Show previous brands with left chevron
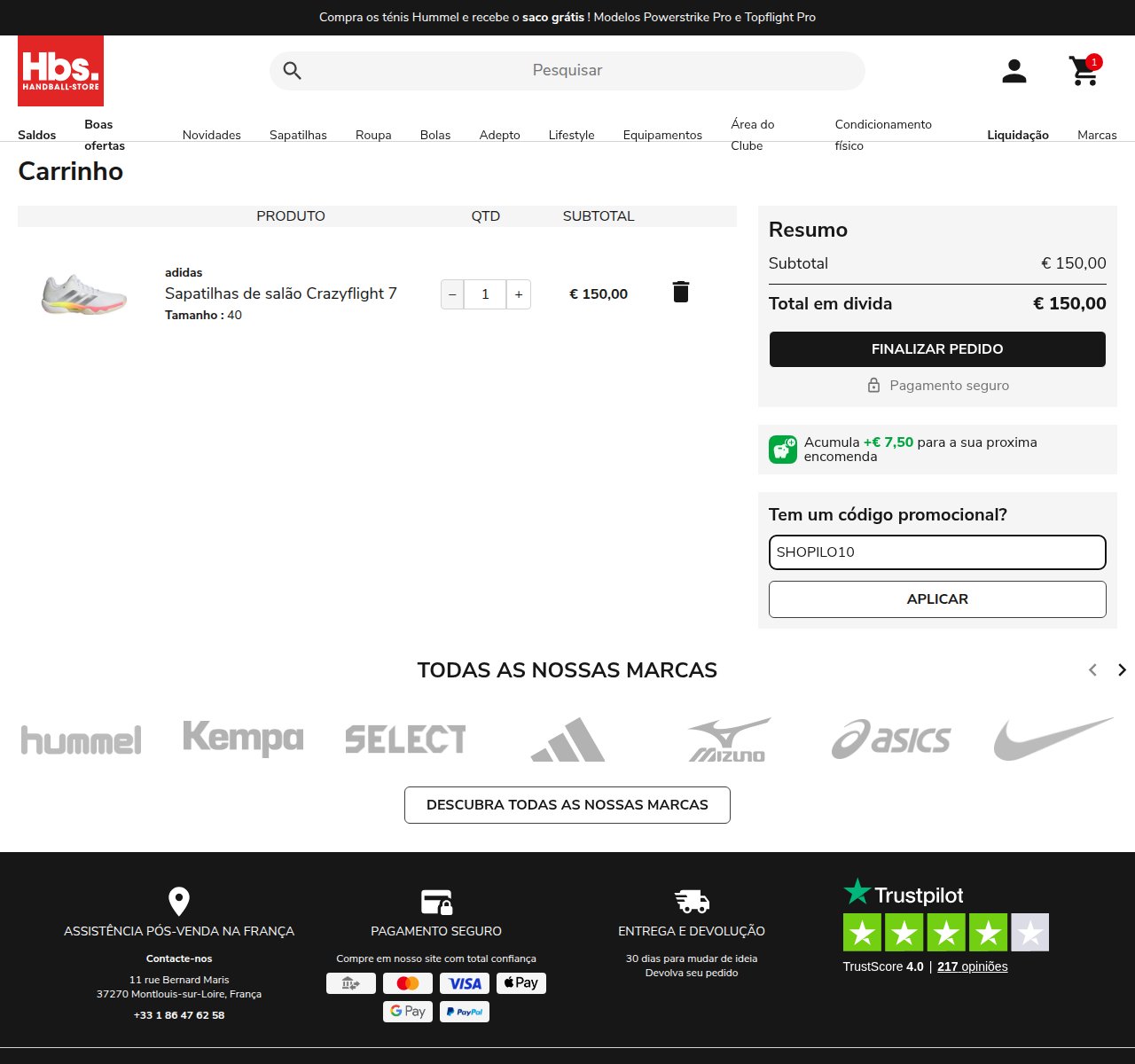The image size is (1135, 1064). click(1092, 670)
